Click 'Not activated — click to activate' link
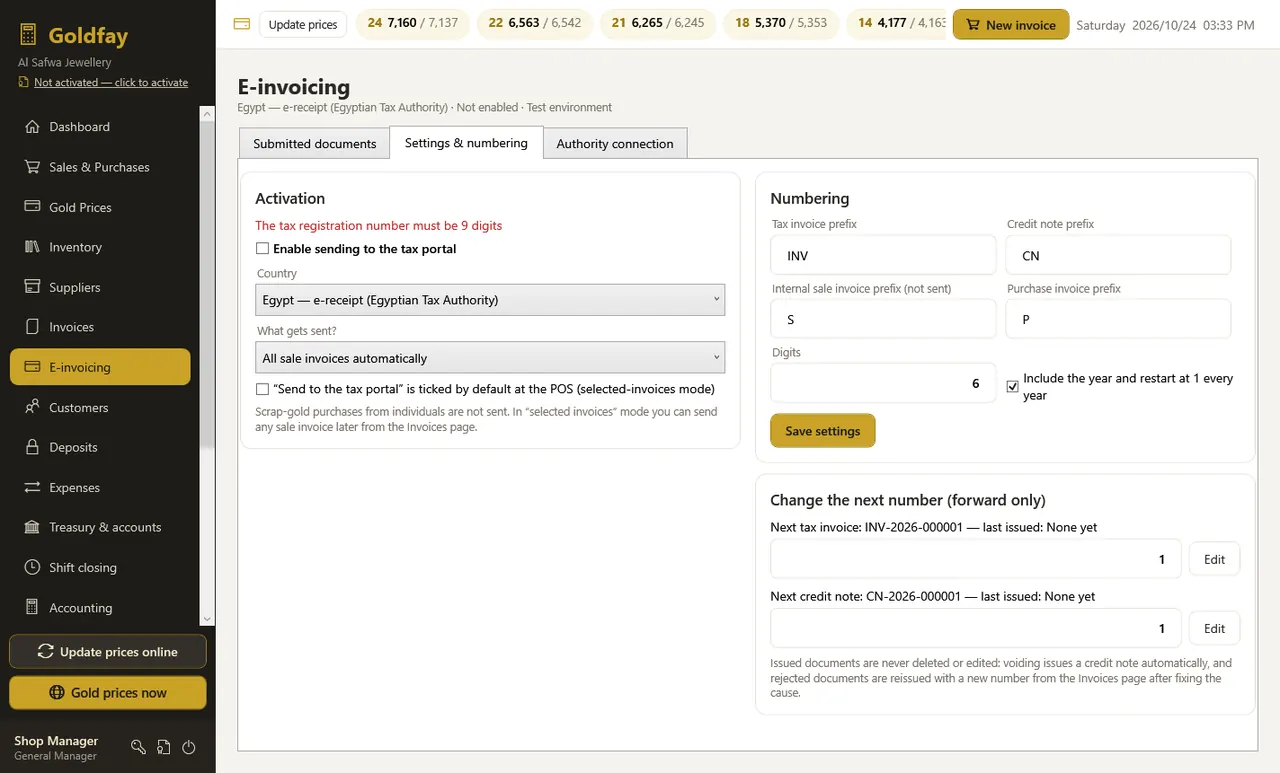 click(x=111, y=82)
